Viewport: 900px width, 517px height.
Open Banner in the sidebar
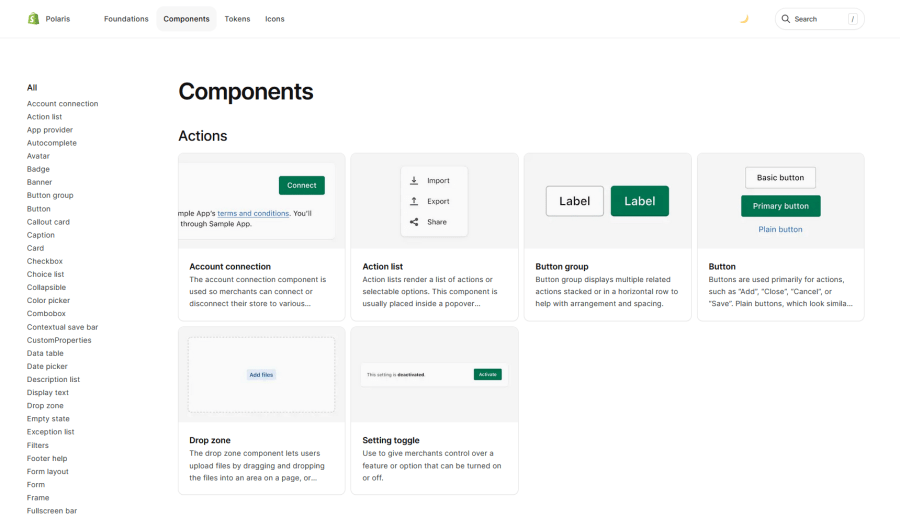coord(39,182)
